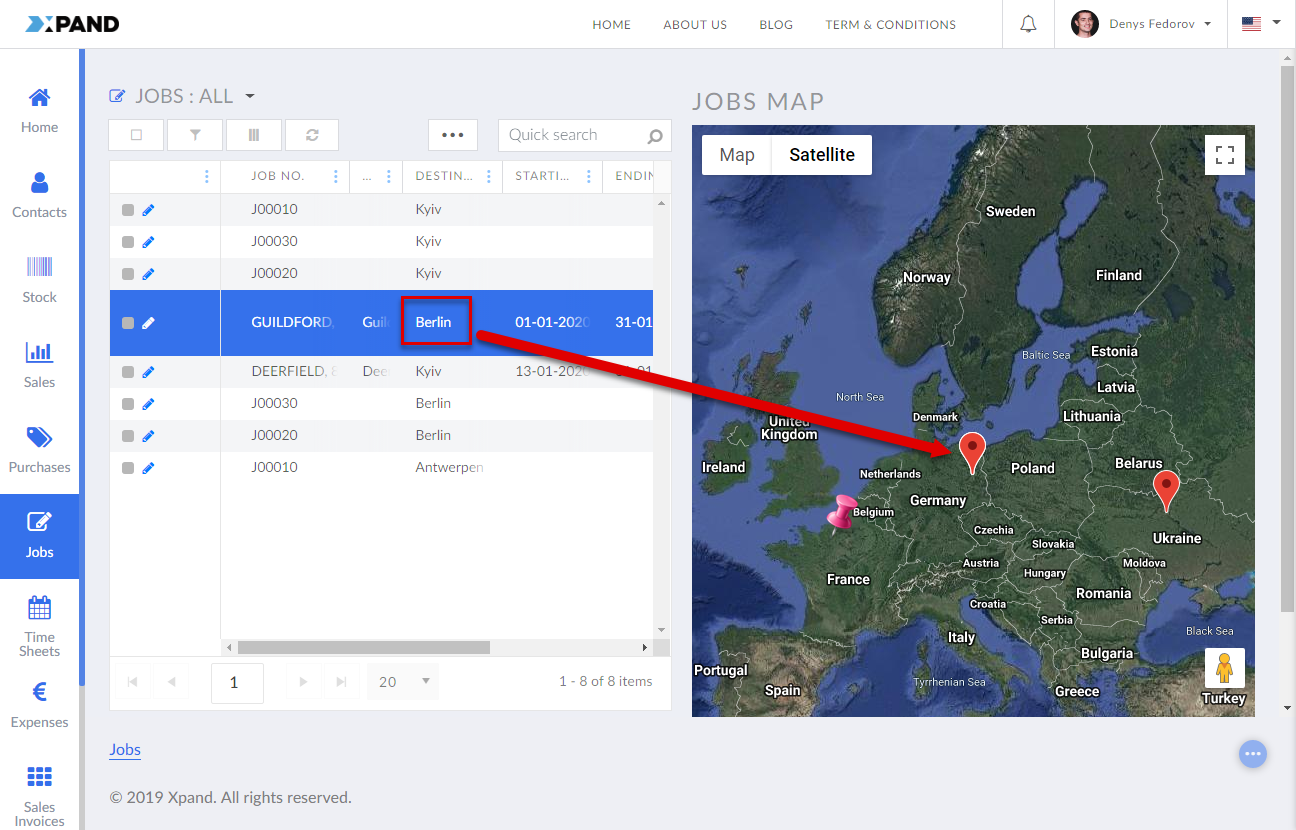The image size is (1296, 830).
Task: Check the box on the DEERFIELD job row
Action: pos(128,372)
